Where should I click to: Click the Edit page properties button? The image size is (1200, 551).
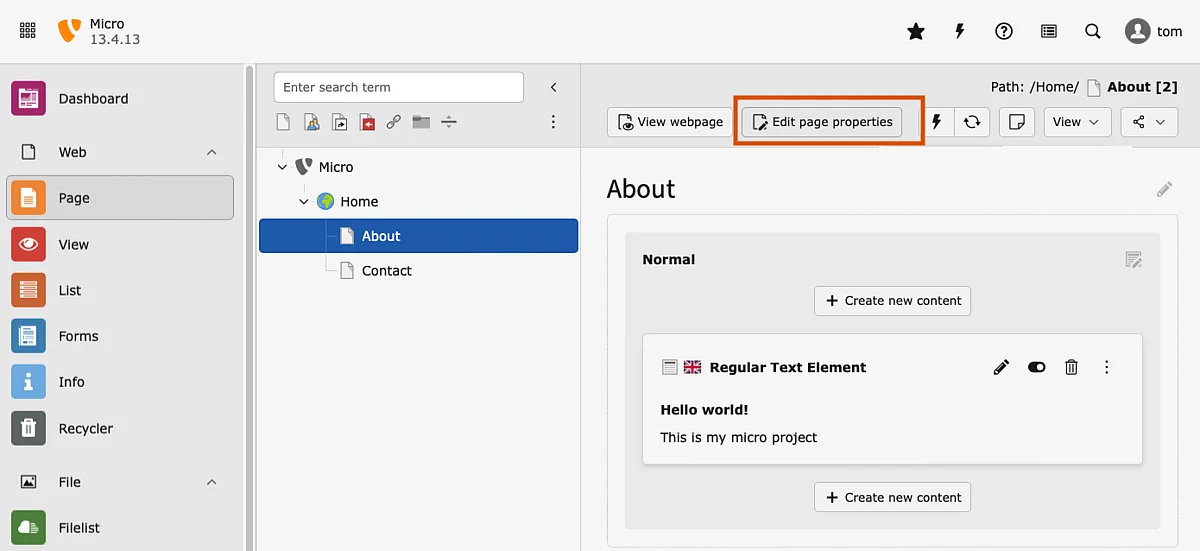coord(821,122)
